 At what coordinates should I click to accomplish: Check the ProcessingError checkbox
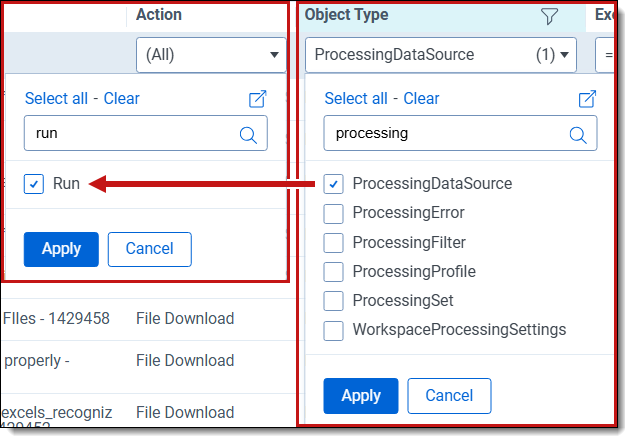334,213
